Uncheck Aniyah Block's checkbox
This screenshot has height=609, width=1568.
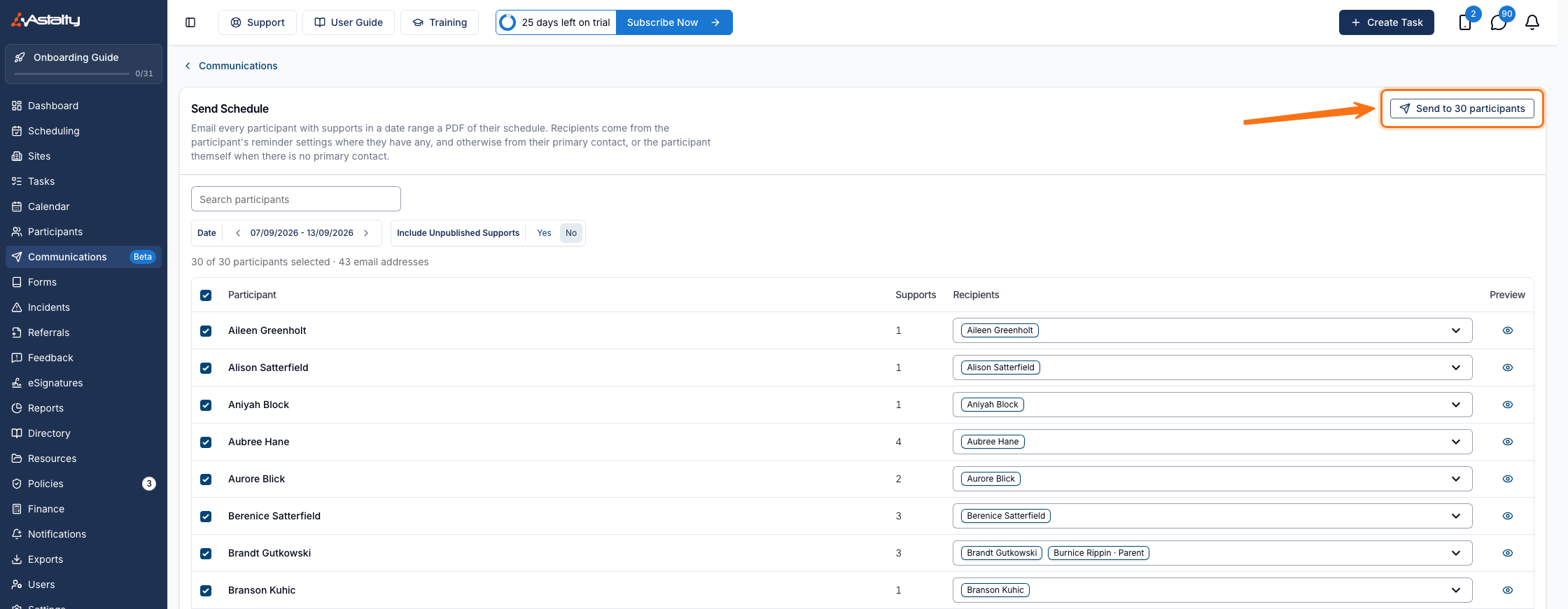pyautogui.click(x=206, y=405)
